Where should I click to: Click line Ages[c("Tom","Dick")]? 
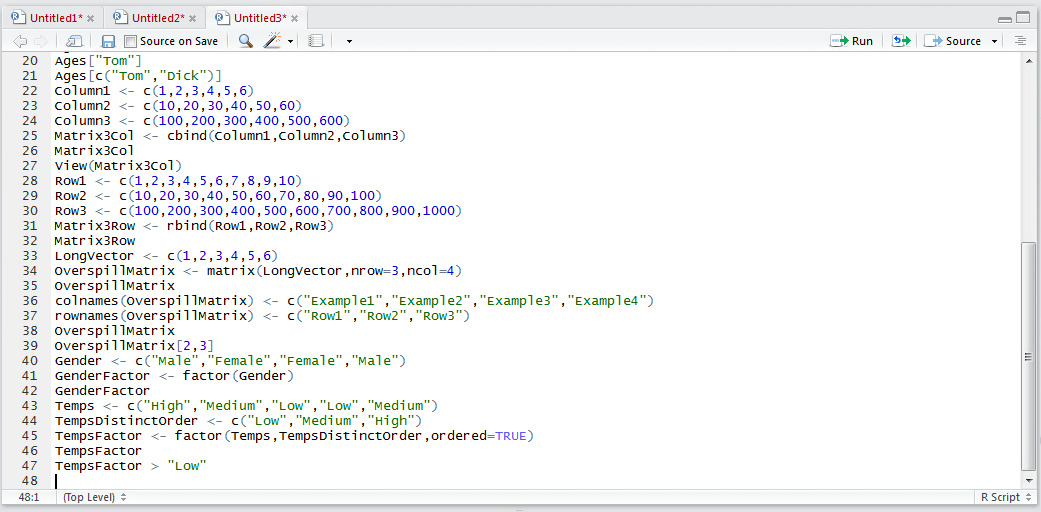[x=138, y=76]
